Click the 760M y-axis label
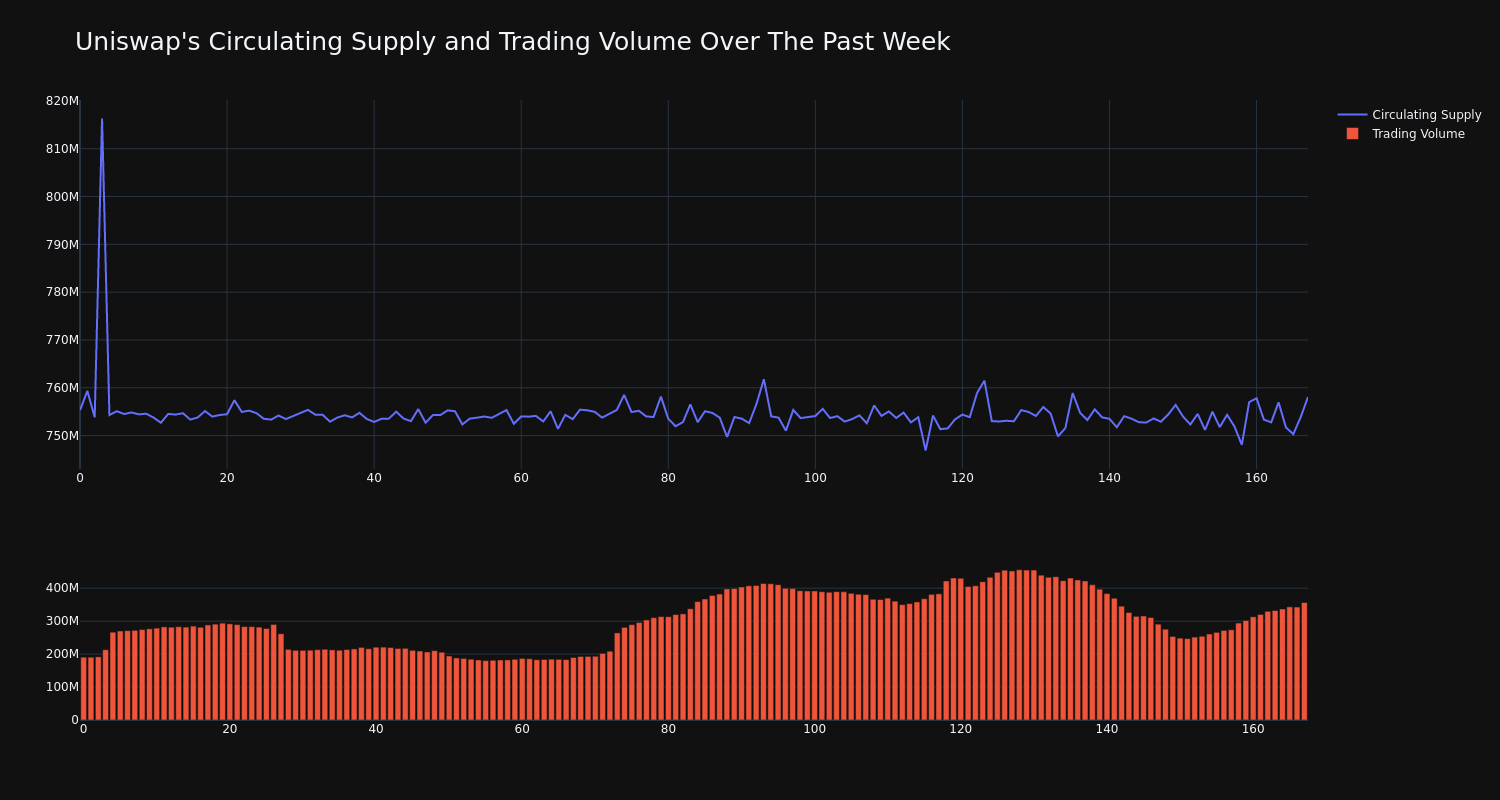This screenshot has height=800, width=1500. (62, 388)
